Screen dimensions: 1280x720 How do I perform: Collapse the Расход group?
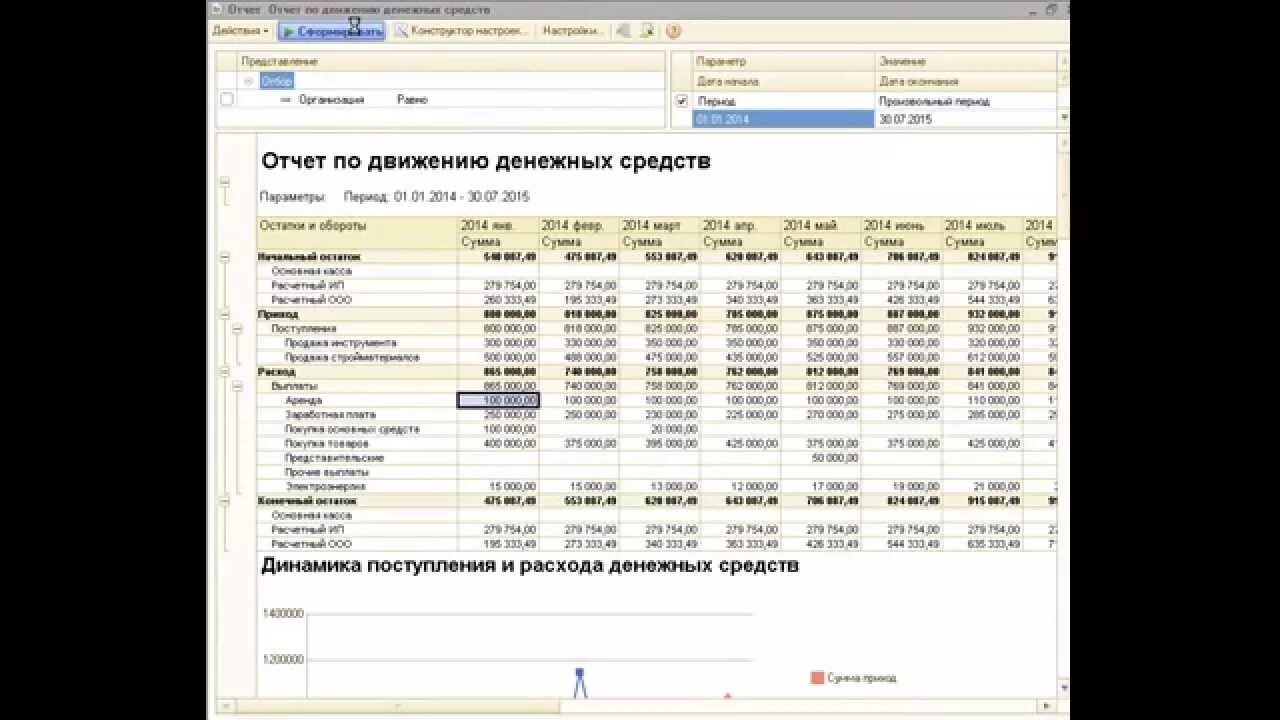[x=224, y=371]
